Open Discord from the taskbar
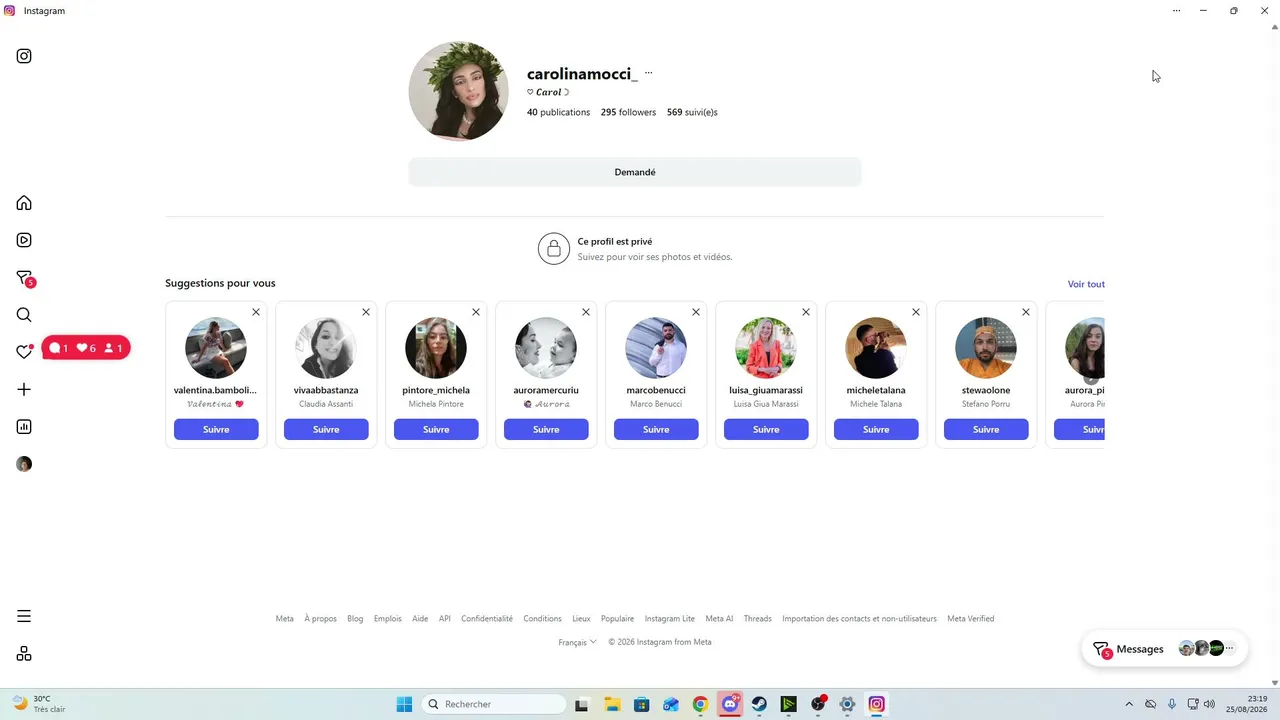1280x720 pixels. (730, 704)
